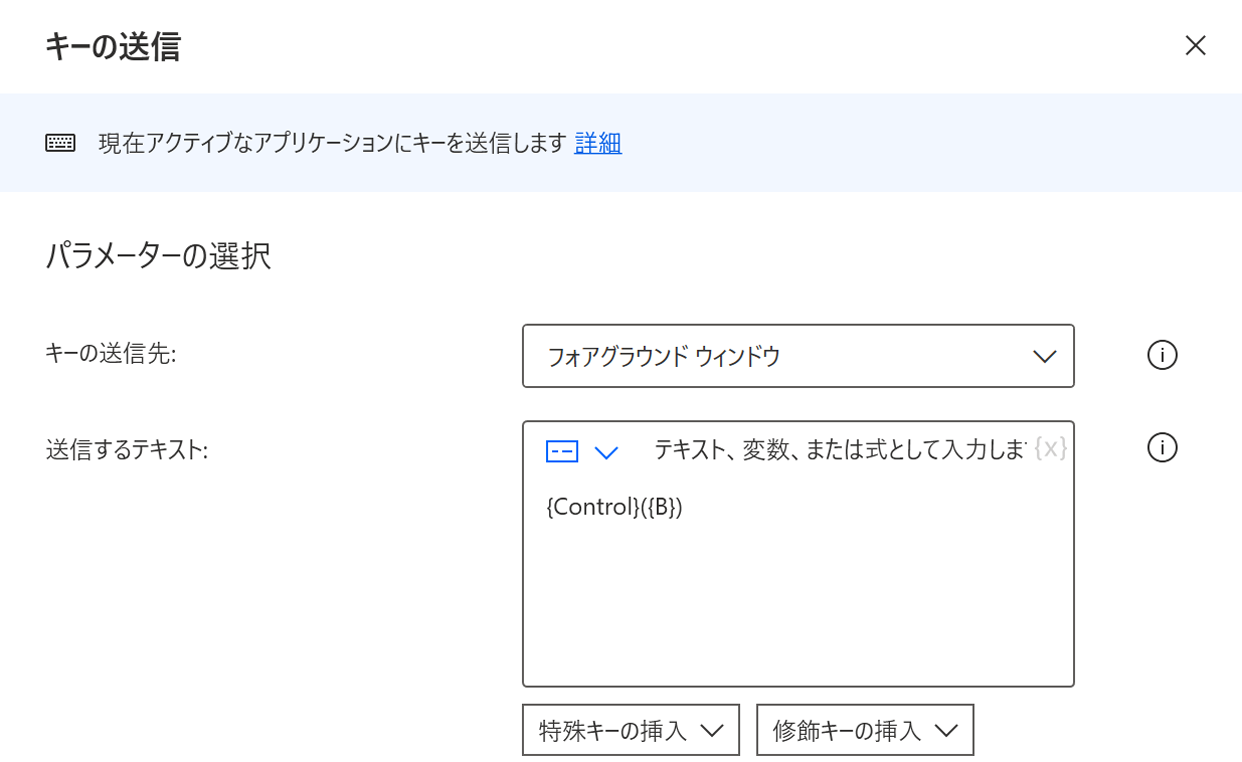Click the chevron on 修飾キーの挿入 button
The image size is (1242, 762).
pos(946,731)
